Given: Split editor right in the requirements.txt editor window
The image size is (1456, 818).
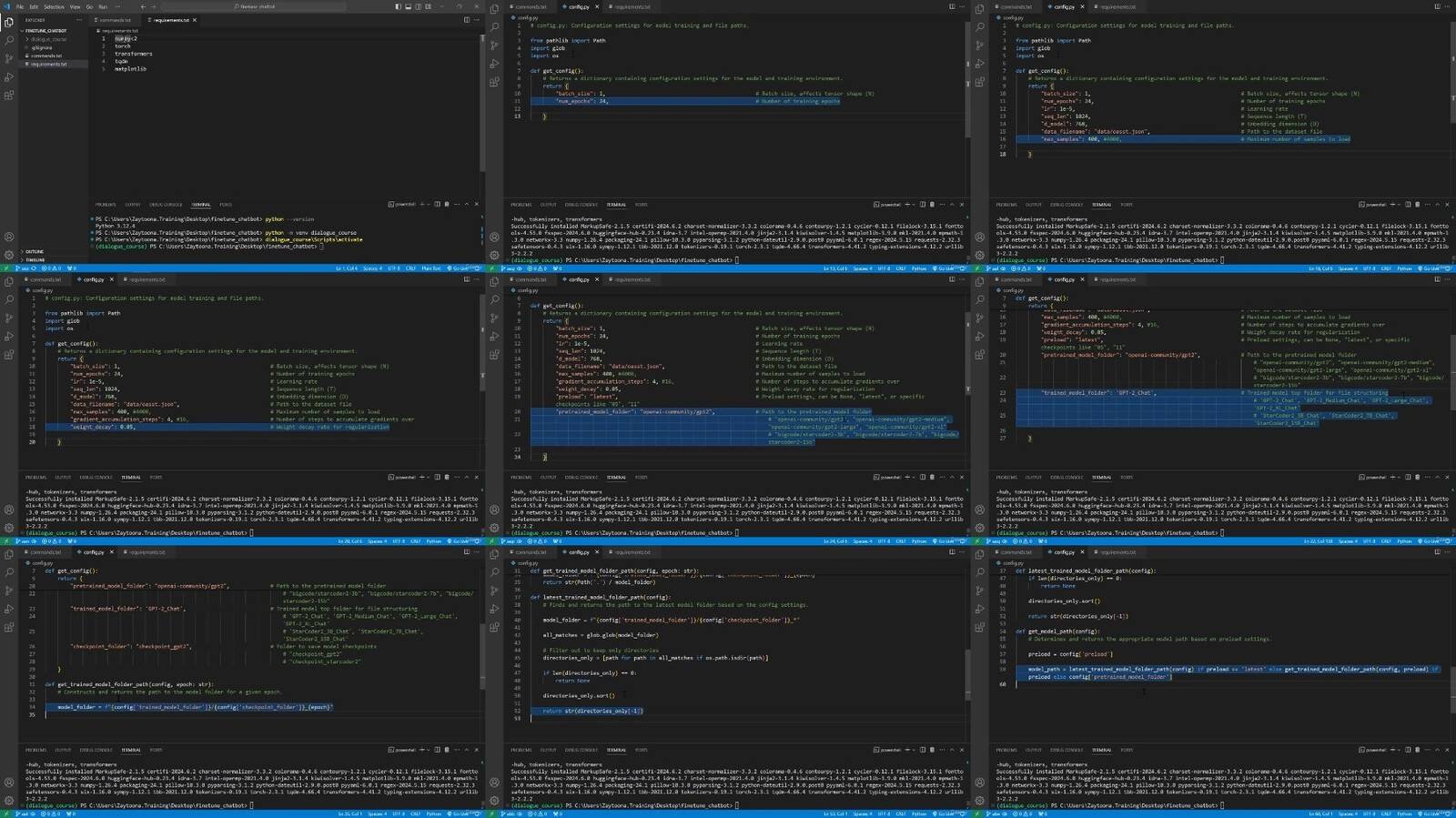Looking at the screenshot, I should pos(467,20).
